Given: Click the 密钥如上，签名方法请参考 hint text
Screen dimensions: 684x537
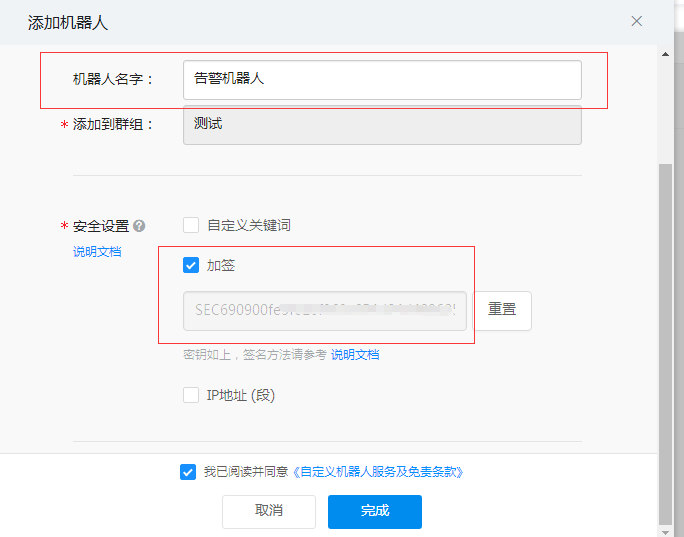Looking at the screenshot, I should [x=255, y=355].
